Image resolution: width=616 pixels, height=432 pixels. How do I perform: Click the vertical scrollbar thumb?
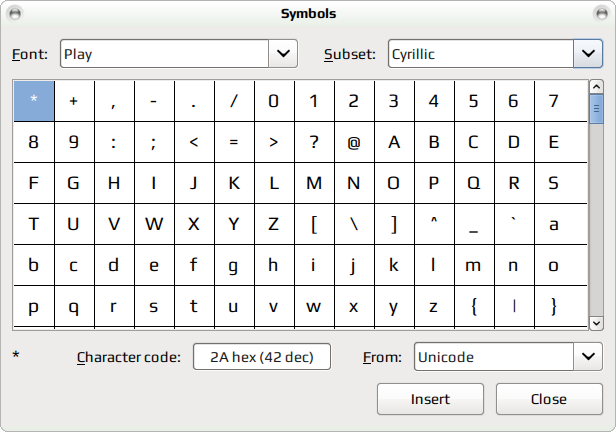click(596, 108)
